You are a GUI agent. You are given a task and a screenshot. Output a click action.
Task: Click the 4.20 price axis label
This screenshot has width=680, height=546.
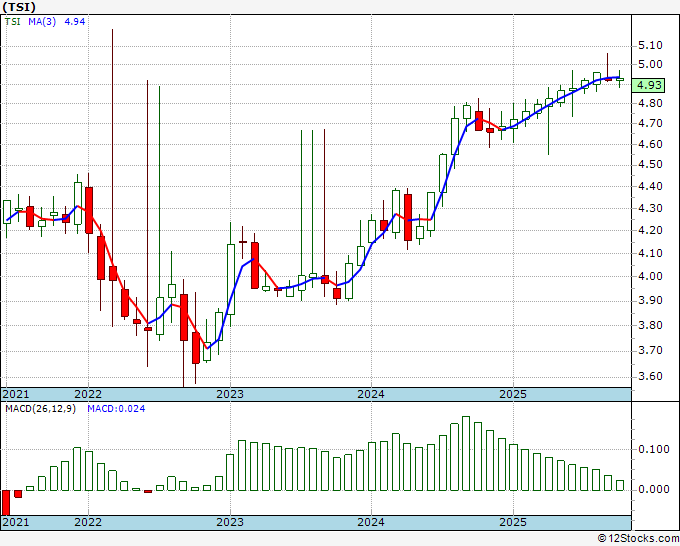tap(650, 231)
